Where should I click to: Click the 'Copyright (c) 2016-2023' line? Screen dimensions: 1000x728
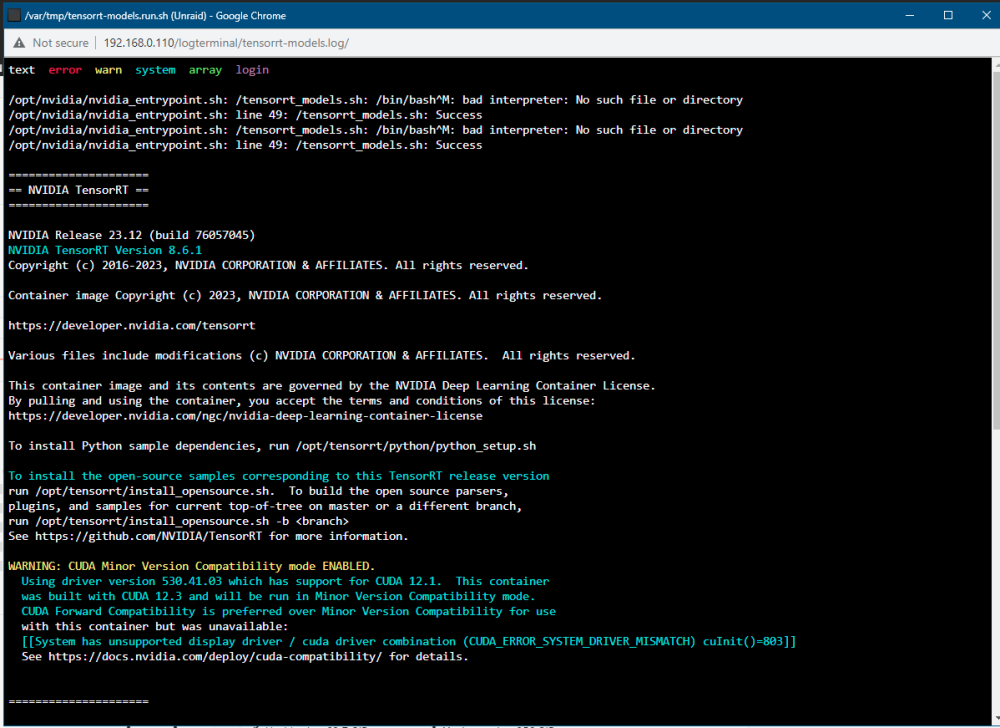click(268, 265)
